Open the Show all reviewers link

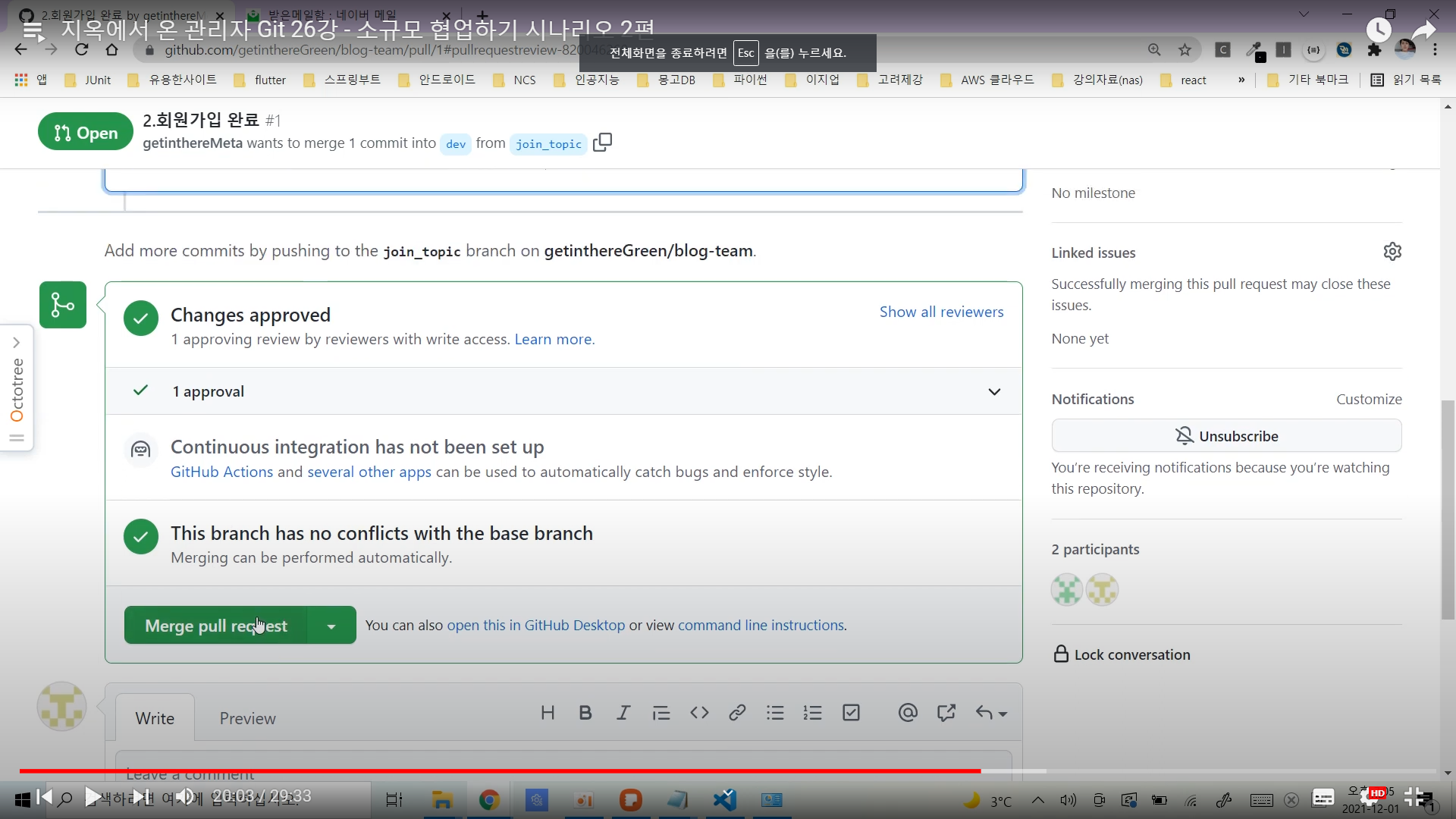[x=941, y=312]
